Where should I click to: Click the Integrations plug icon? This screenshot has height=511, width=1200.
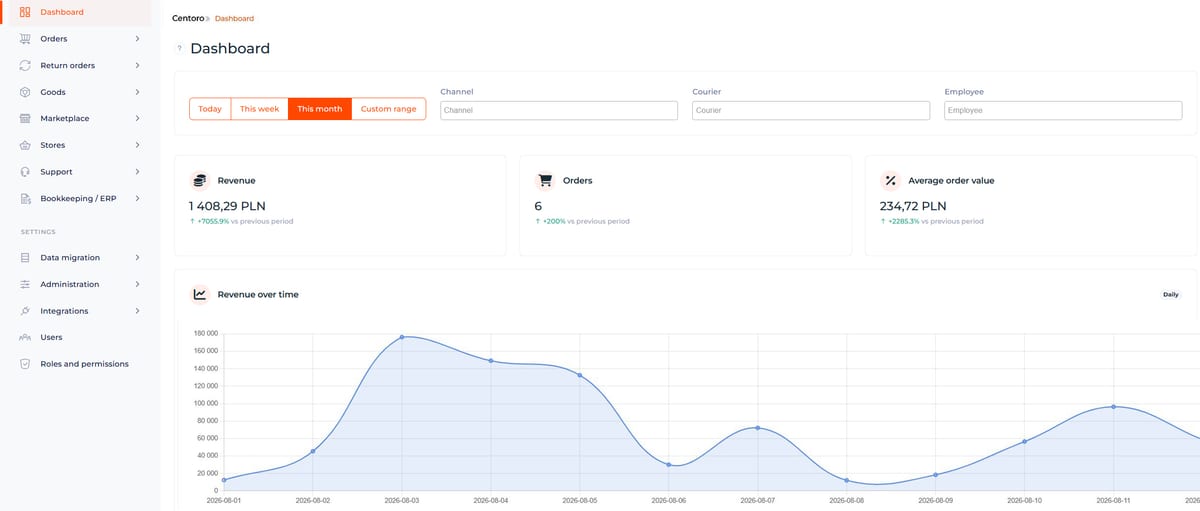[x=25, y=311]
